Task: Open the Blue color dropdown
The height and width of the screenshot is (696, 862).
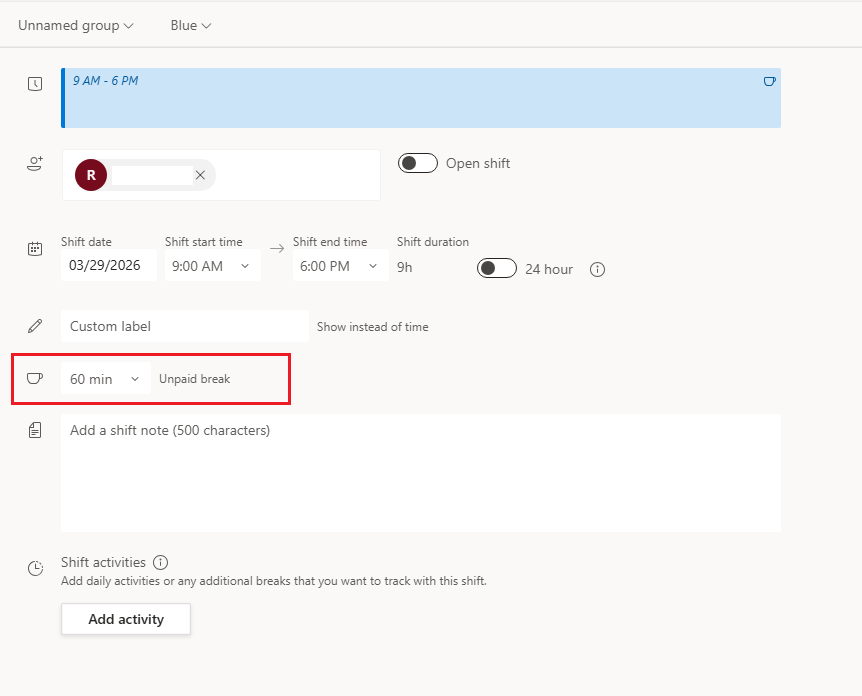Action: click(x=191, y=25)
